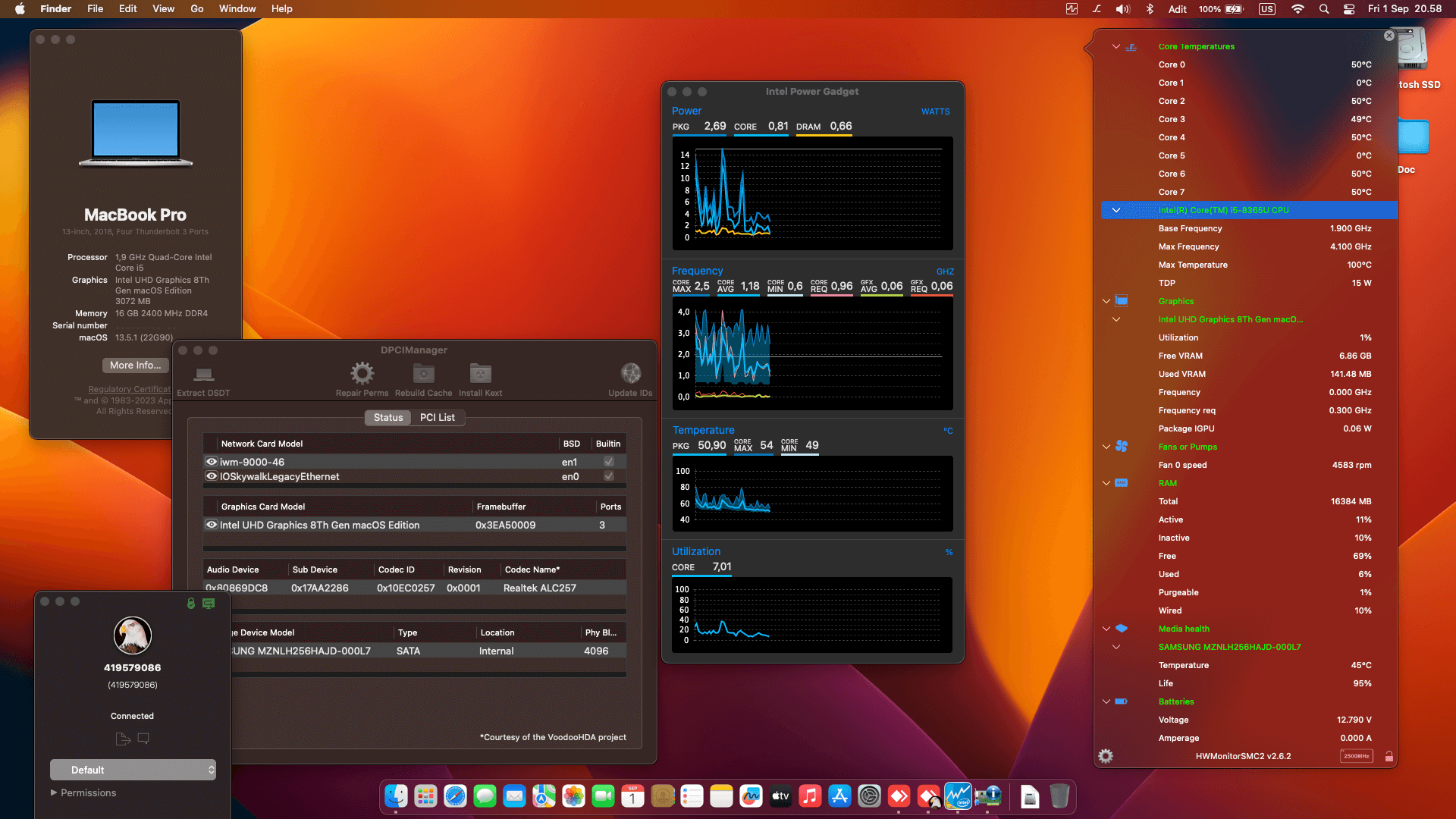Viewport: 1456px width, 819px height.
Task: Select Rebuild Cache in DPCIManager
Action: (422, 373)
